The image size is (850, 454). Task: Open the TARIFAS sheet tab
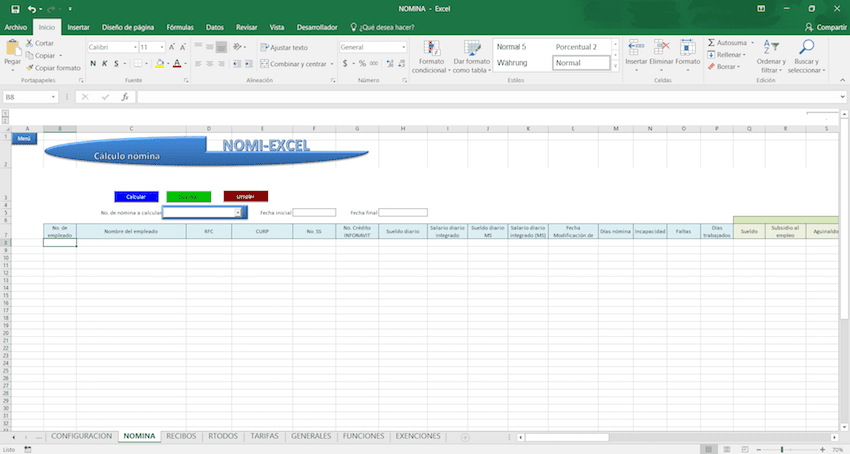(265, 436)
